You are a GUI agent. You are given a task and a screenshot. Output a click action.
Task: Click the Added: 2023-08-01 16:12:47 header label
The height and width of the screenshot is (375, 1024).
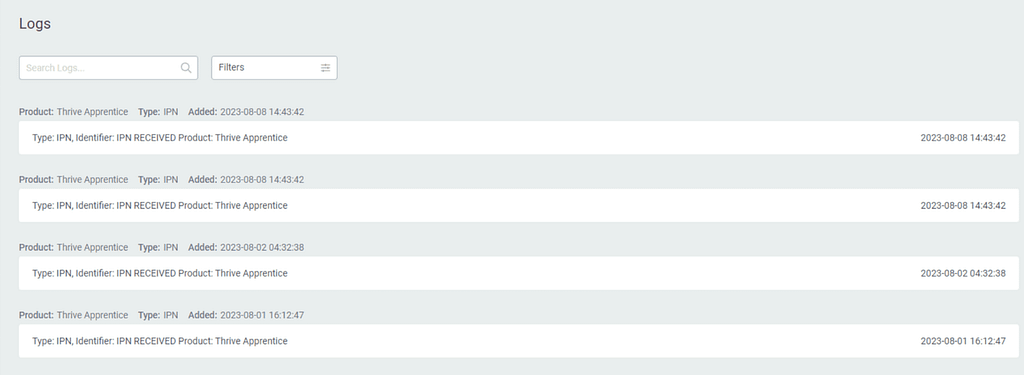point(246,315)
